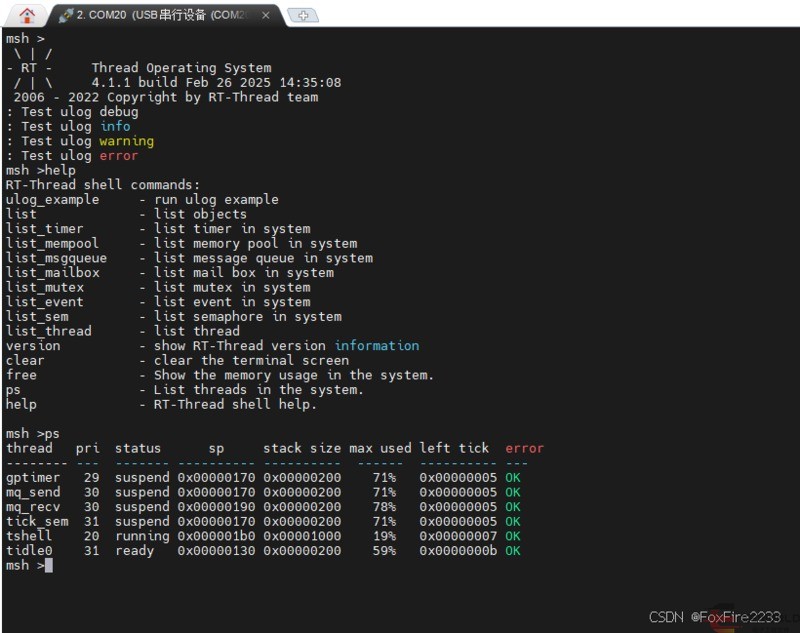Image resolution: width=800 pixels, height=633 pixels.
Task: Click the yellow 'warning' word
Action: [x=127, y=141]
